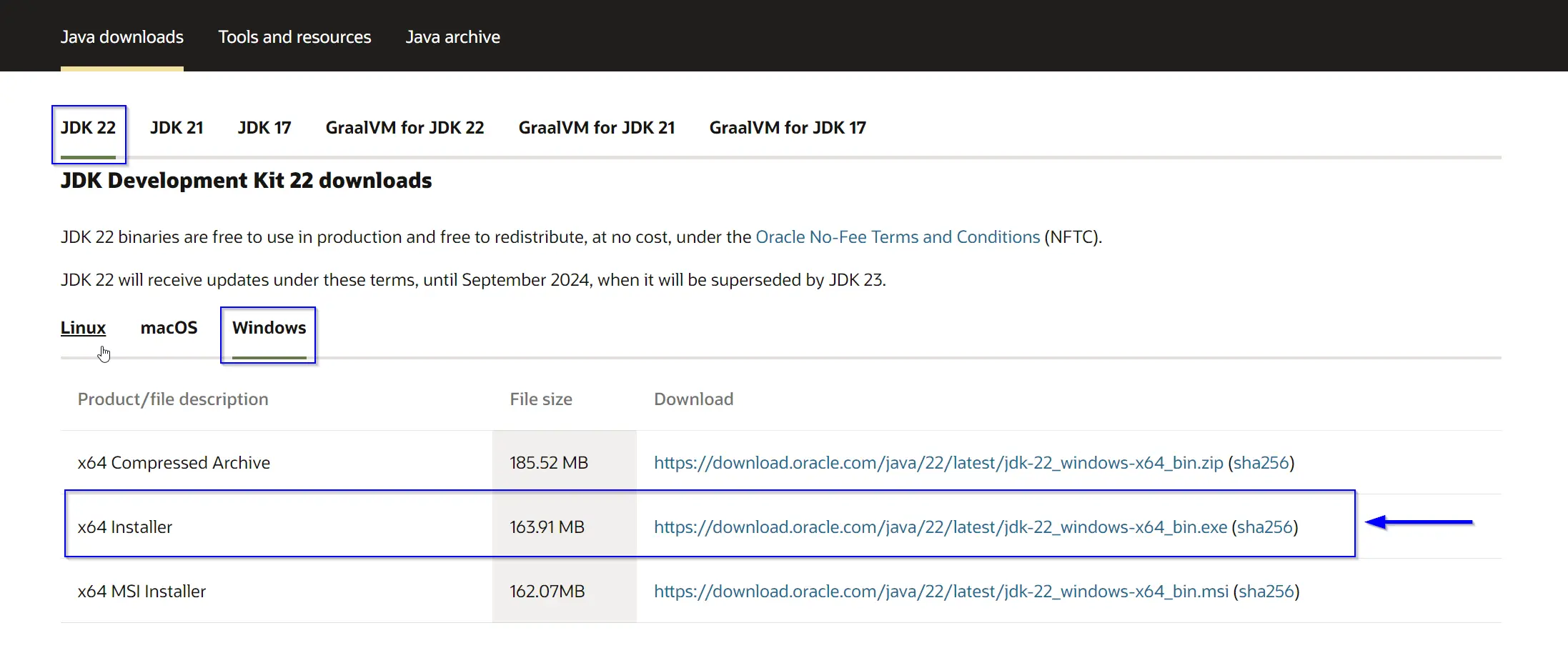Download the windows-x64_bin.msi installer link
1568x663 pixels.
[x=941, y=592]
